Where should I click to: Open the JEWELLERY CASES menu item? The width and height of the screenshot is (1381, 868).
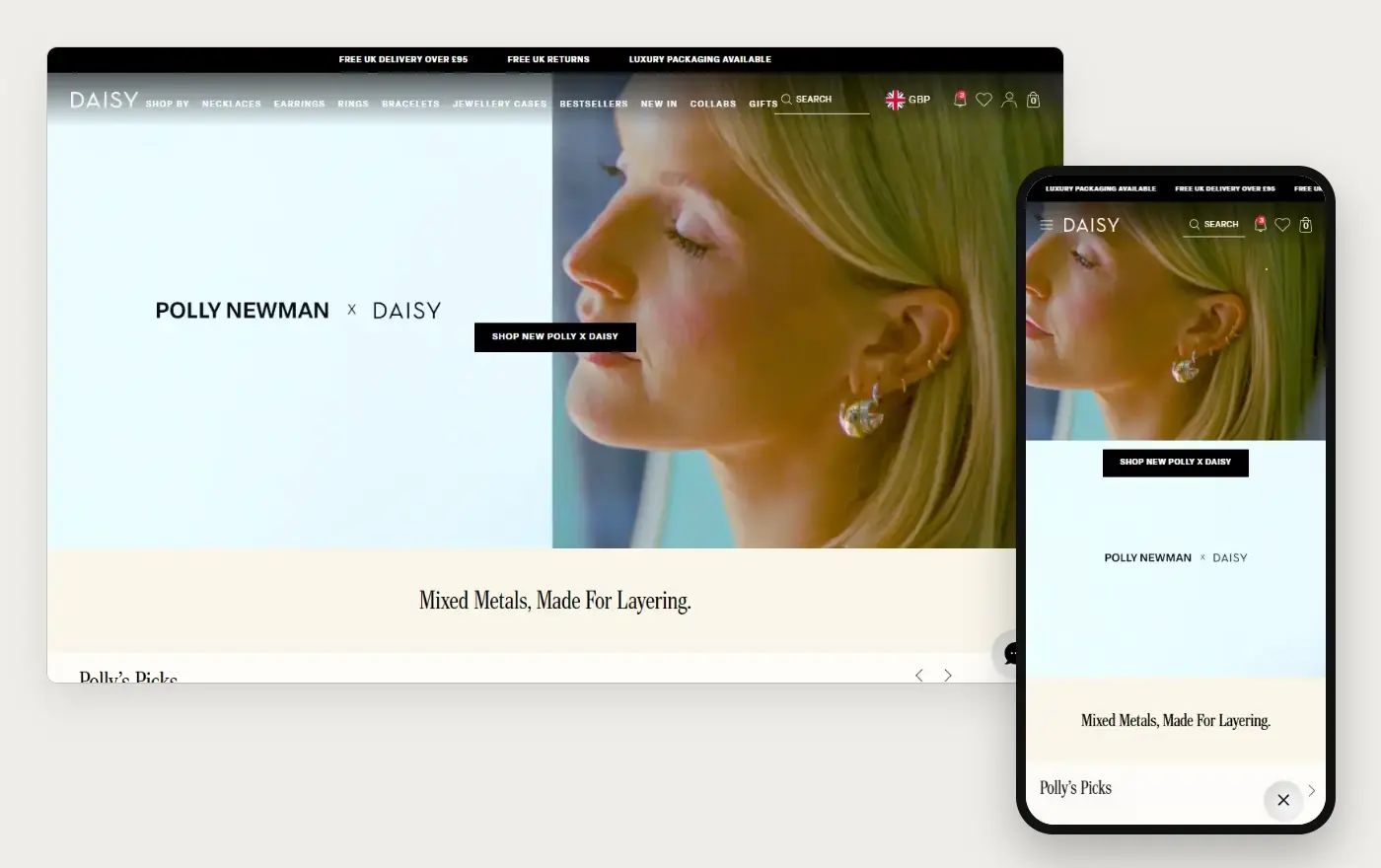pyautogui.click(x=499, y=104)
